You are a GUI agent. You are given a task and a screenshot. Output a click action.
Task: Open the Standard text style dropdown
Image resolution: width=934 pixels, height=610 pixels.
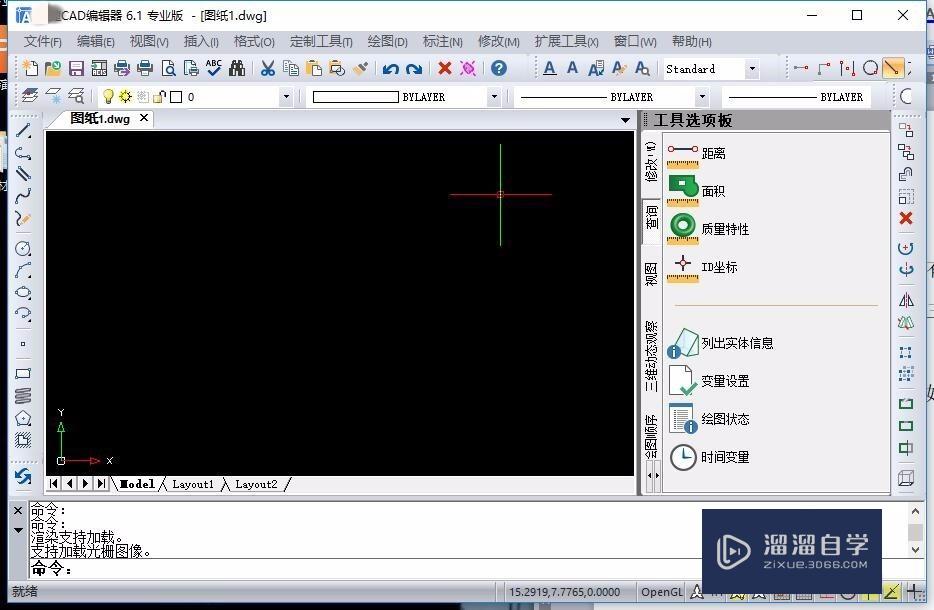pos(752,68)
